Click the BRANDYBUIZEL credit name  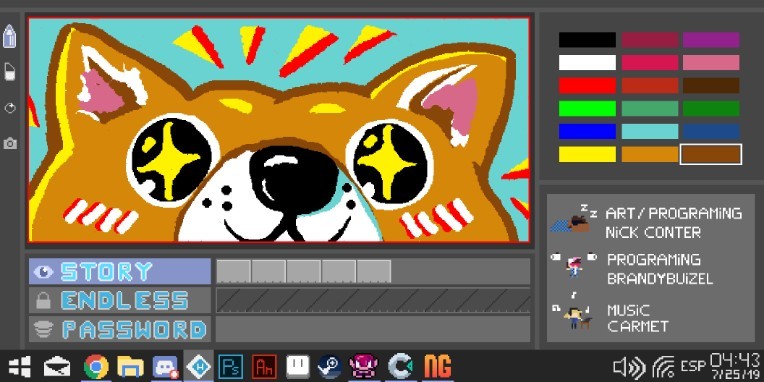(x=660, y=279)
